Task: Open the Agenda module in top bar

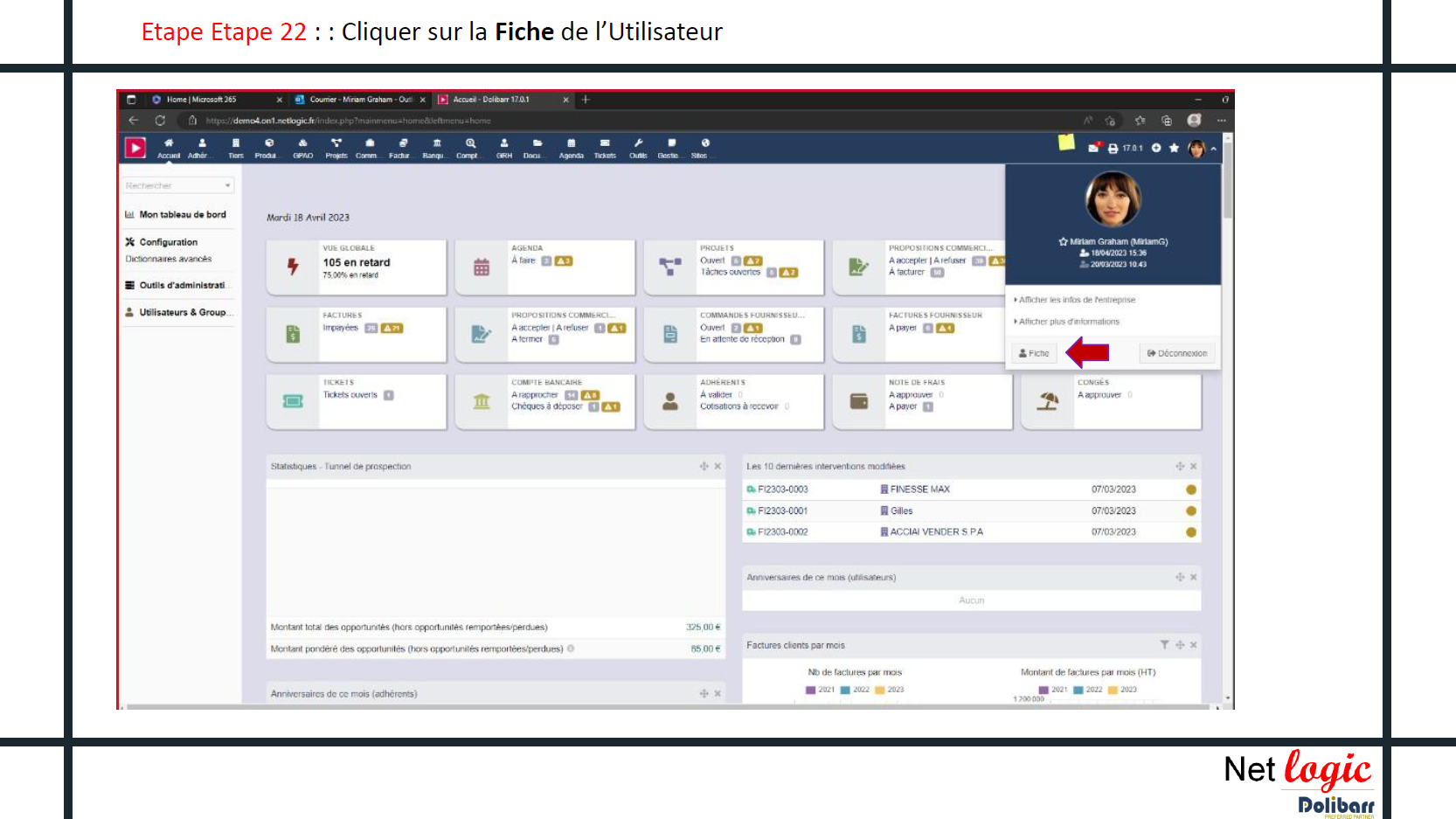Action: [571, 148]
